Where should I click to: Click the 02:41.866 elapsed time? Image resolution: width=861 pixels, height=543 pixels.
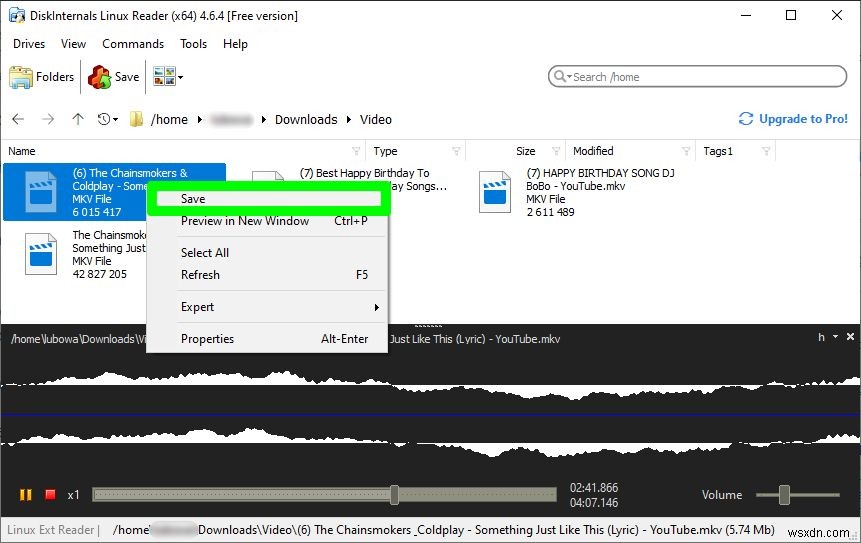tap(594, 488)
